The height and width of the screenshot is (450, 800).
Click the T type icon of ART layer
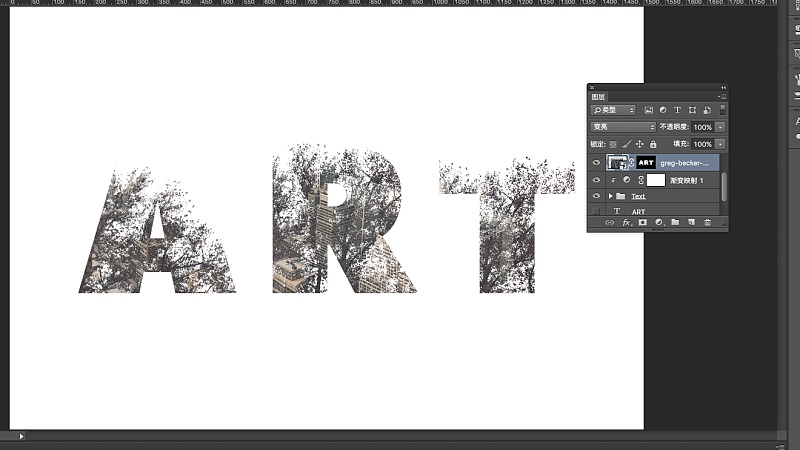616,211
